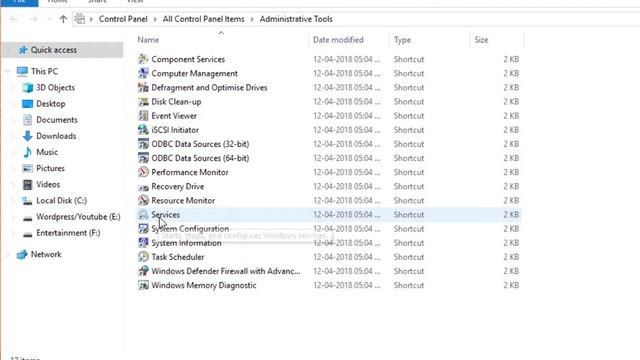Viewport: 640px width, 360px height.
Task: Open Wordpress/Youtube (E:) drive
Action: coord(78,217)
